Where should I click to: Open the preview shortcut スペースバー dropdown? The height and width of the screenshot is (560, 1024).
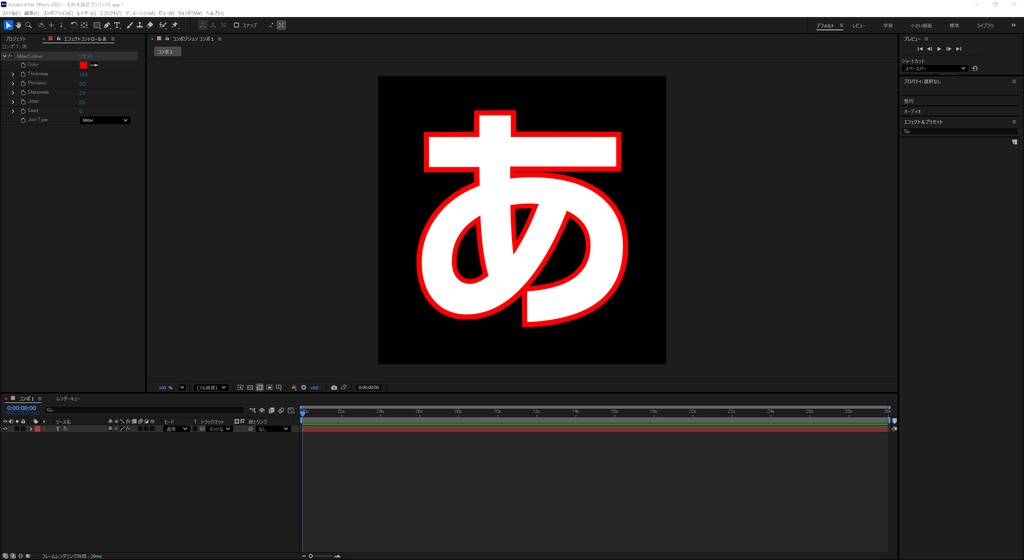(x=935, y=69)
